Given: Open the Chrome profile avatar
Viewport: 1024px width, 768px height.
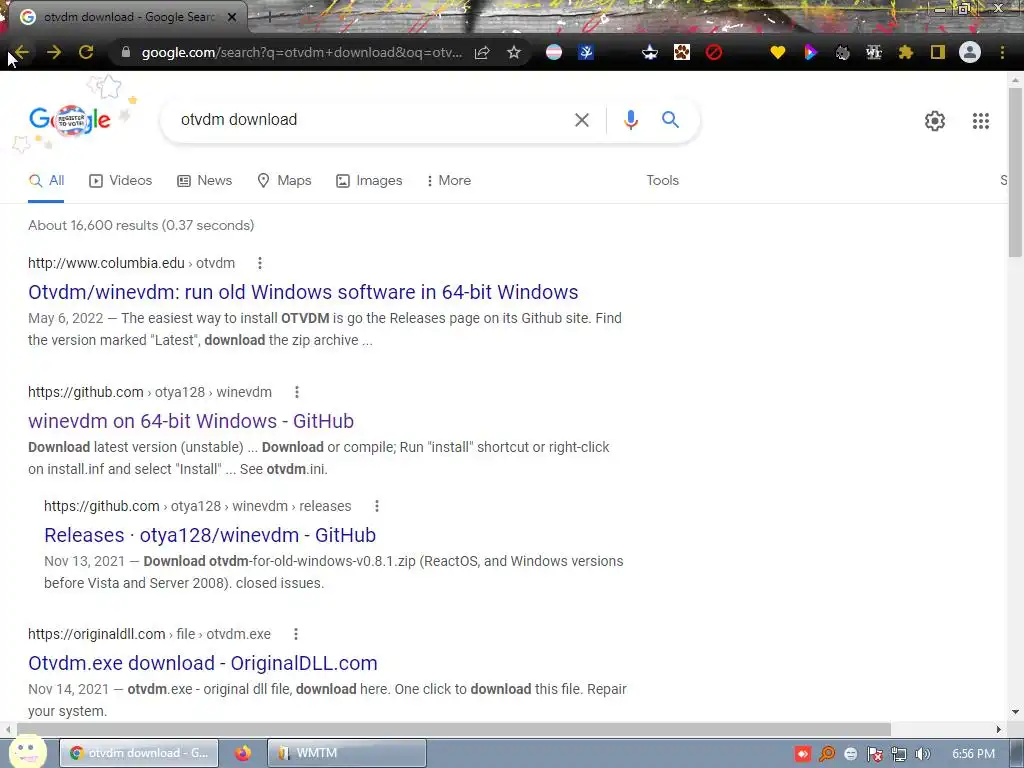Looking at the screenshot, I should point(970,52).
